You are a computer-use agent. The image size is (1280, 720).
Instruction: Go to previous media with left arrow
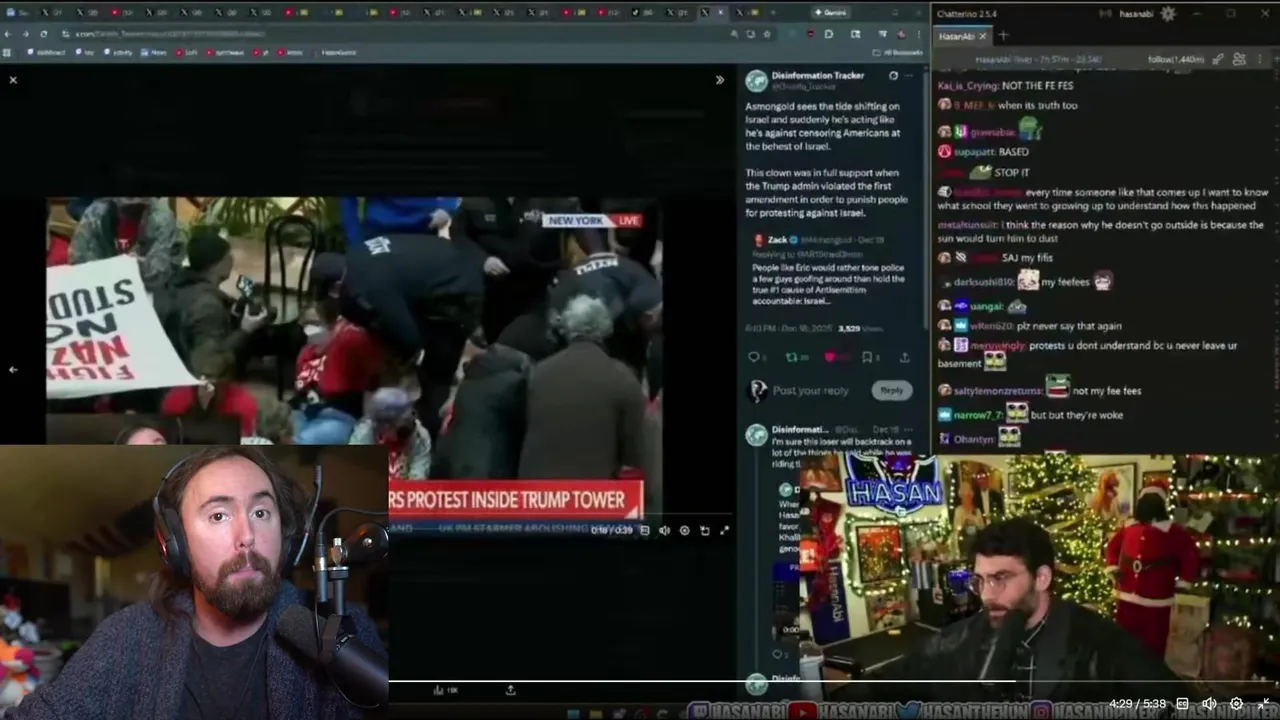coord(13,369)
